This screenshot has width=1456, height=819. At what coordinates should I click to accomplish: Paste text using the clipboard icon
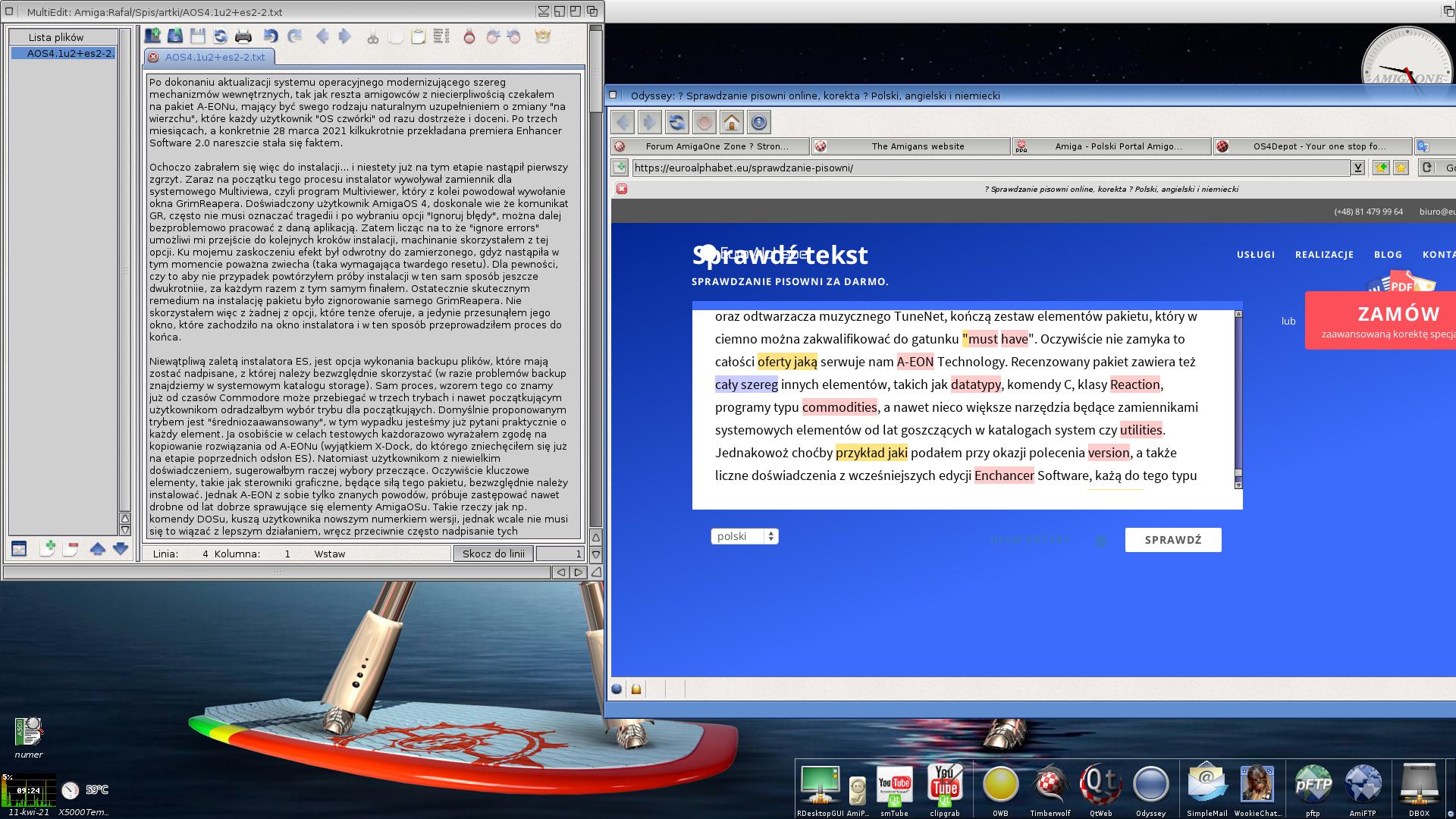click(x=418, y=36)
